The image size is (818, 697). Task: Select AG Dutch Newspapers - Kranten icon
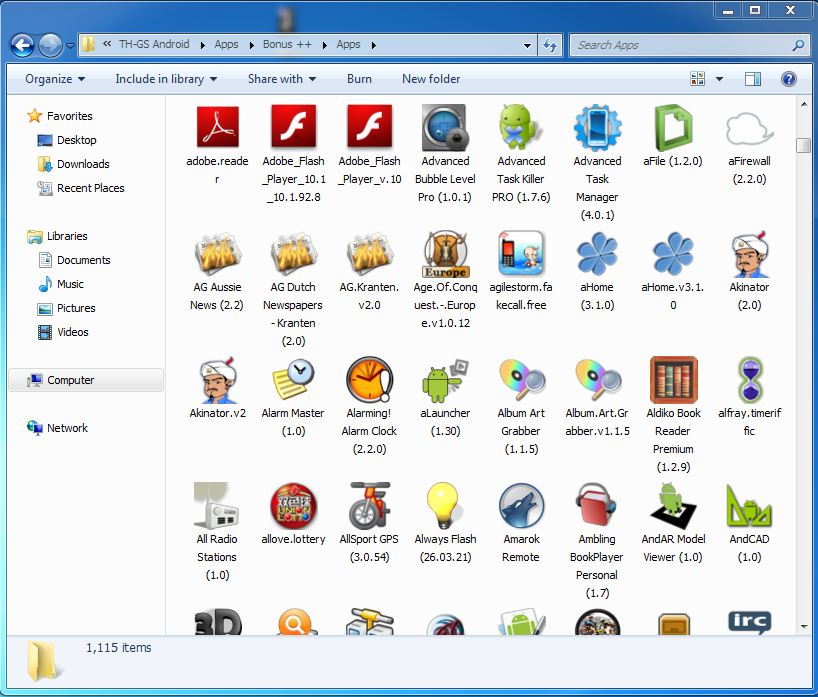pos(294,254)
